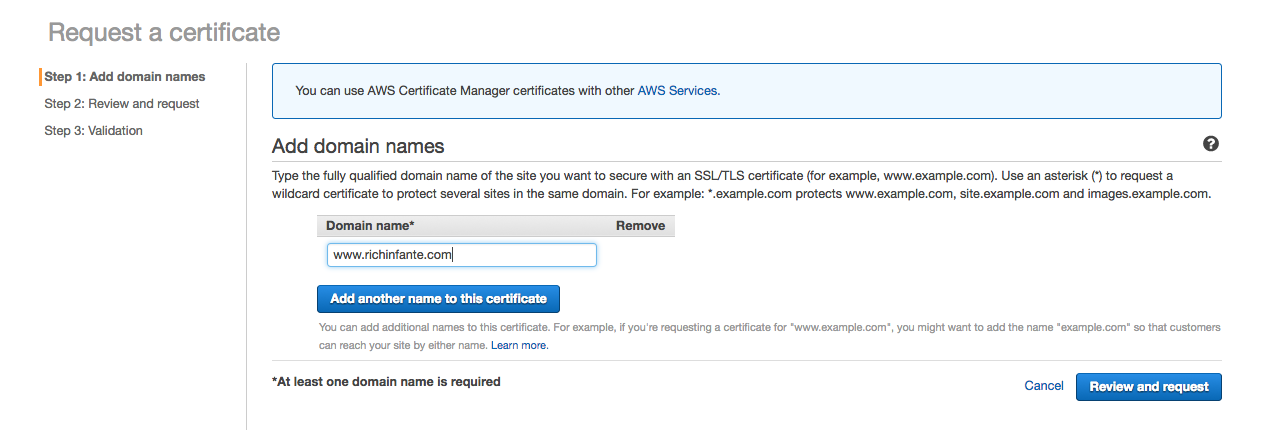Cancel the certificate request

click(x=1044, y=386)
